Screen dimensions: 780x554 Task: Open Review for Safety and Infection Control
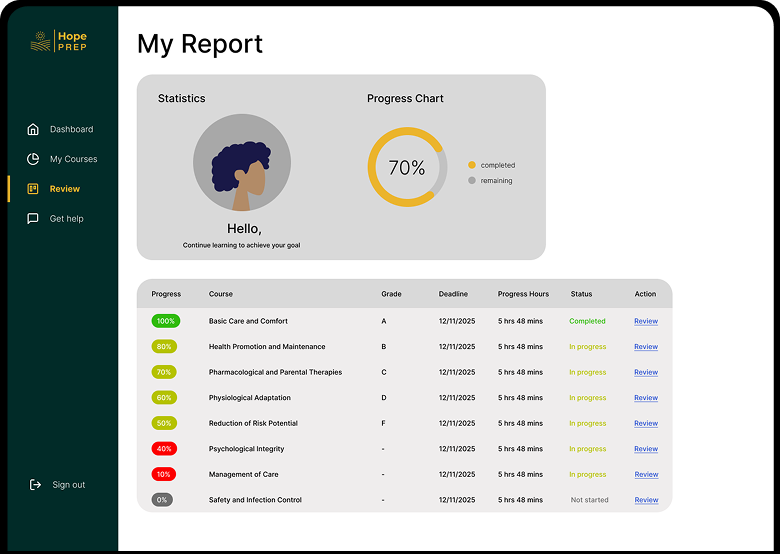646,500
